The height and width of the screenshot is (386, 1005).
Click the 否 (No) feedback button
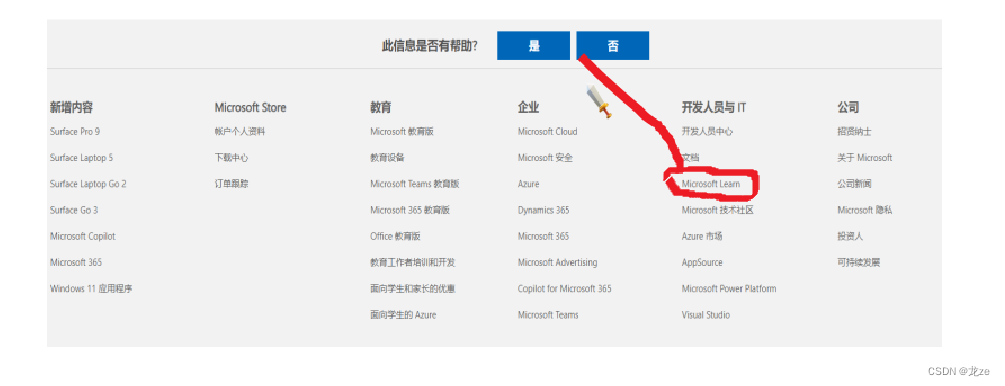(x=613, y=46)
